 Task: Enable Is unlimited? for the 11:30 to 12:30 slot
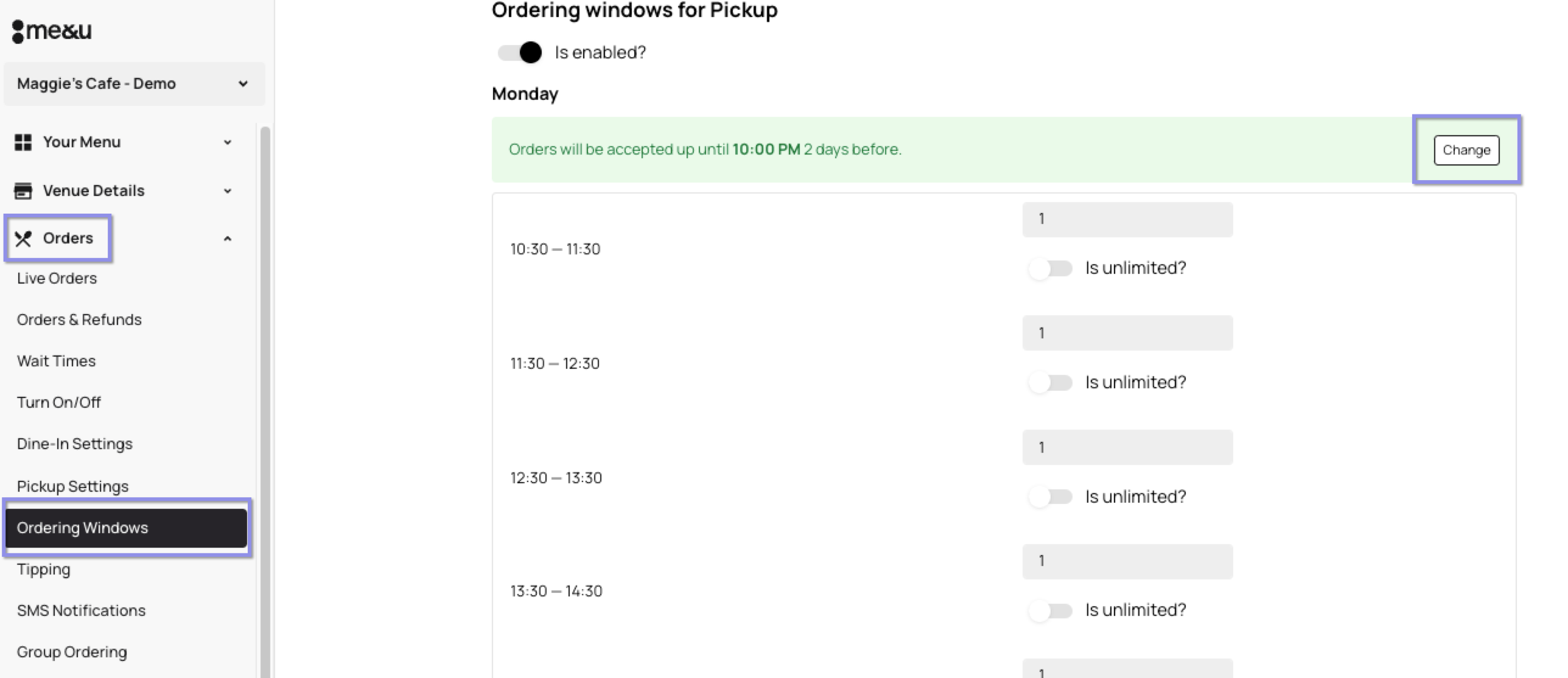[1050, 383]
